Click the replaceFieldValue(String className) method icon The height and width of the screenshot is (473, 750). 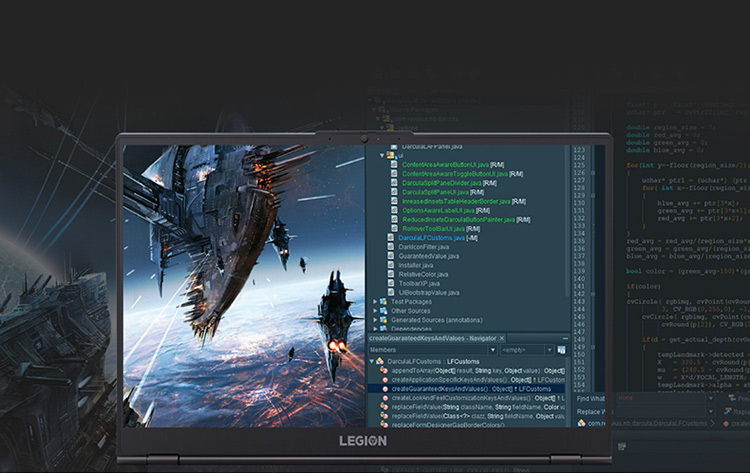tap(384, 407)
